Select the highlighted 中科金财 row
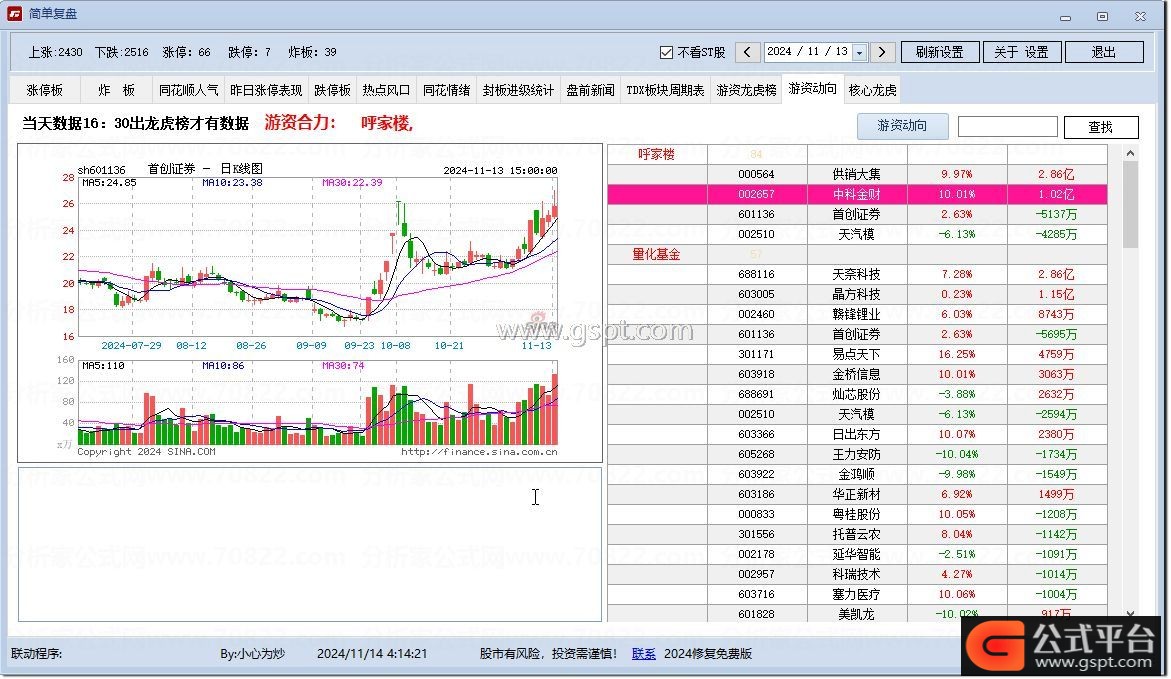1171x679 pixels. click(857, 194)
